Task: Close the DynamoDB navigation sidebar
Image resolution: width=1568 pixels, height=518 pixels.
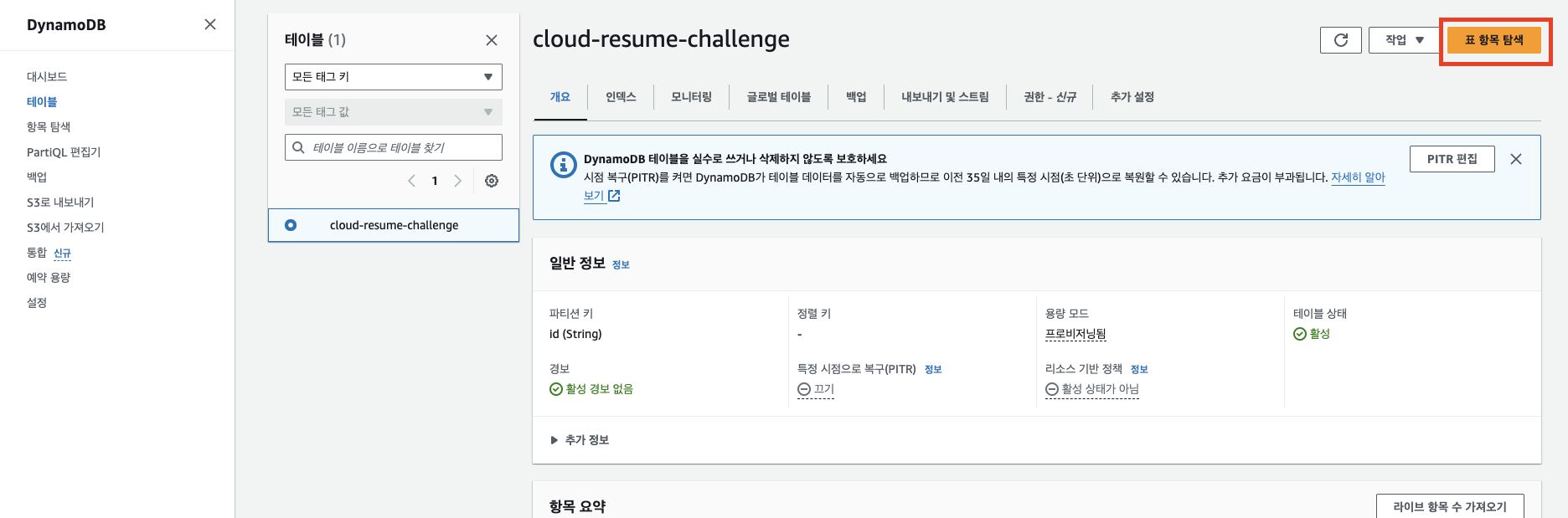Action: 210,24
